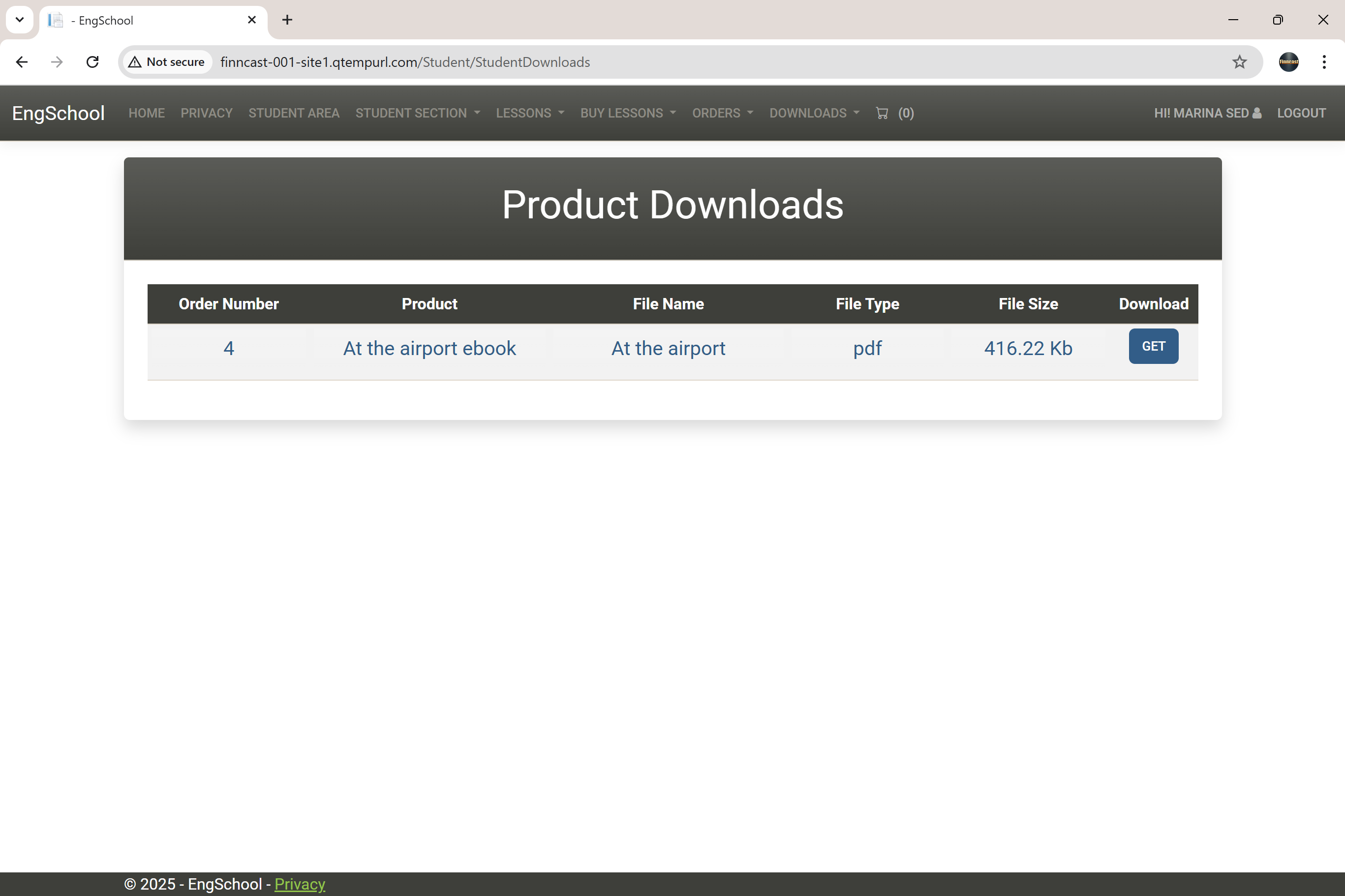Go to the HOME menu item

[x=146, y=113]
